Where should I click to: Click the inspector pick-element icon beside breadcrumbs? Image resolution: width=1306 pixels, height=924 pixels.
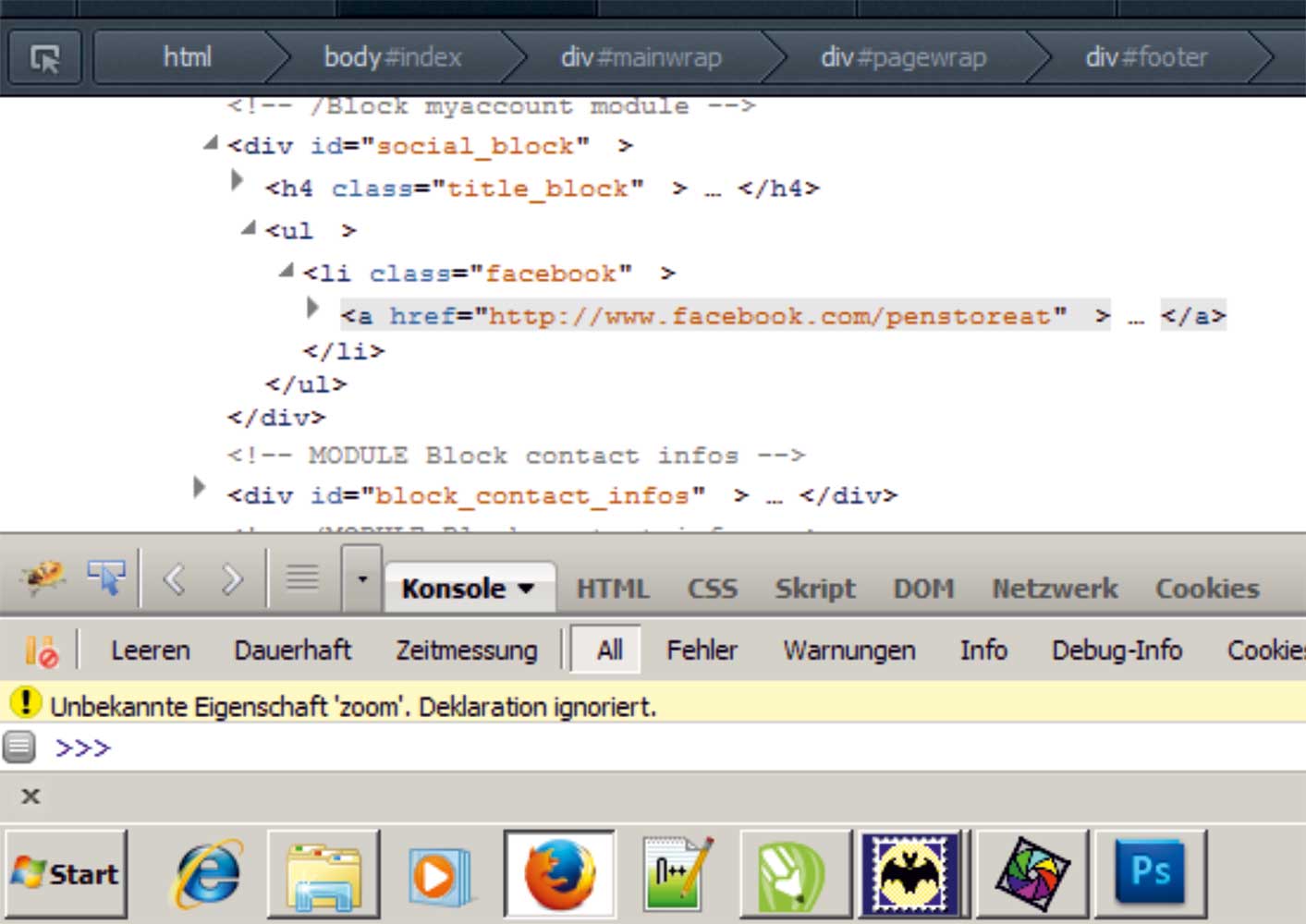45,58
